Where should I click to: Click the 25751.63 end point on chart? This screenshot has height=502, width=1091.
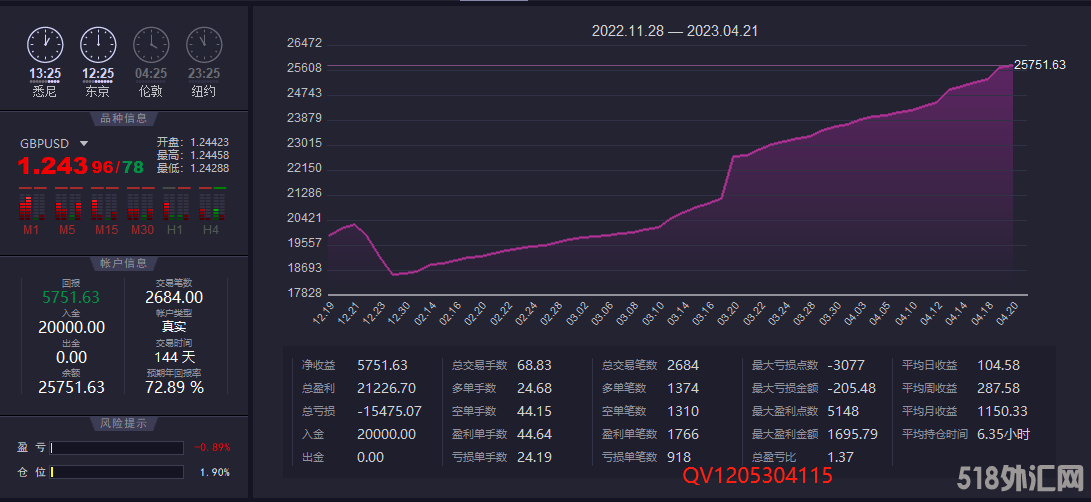point(1011,65)
